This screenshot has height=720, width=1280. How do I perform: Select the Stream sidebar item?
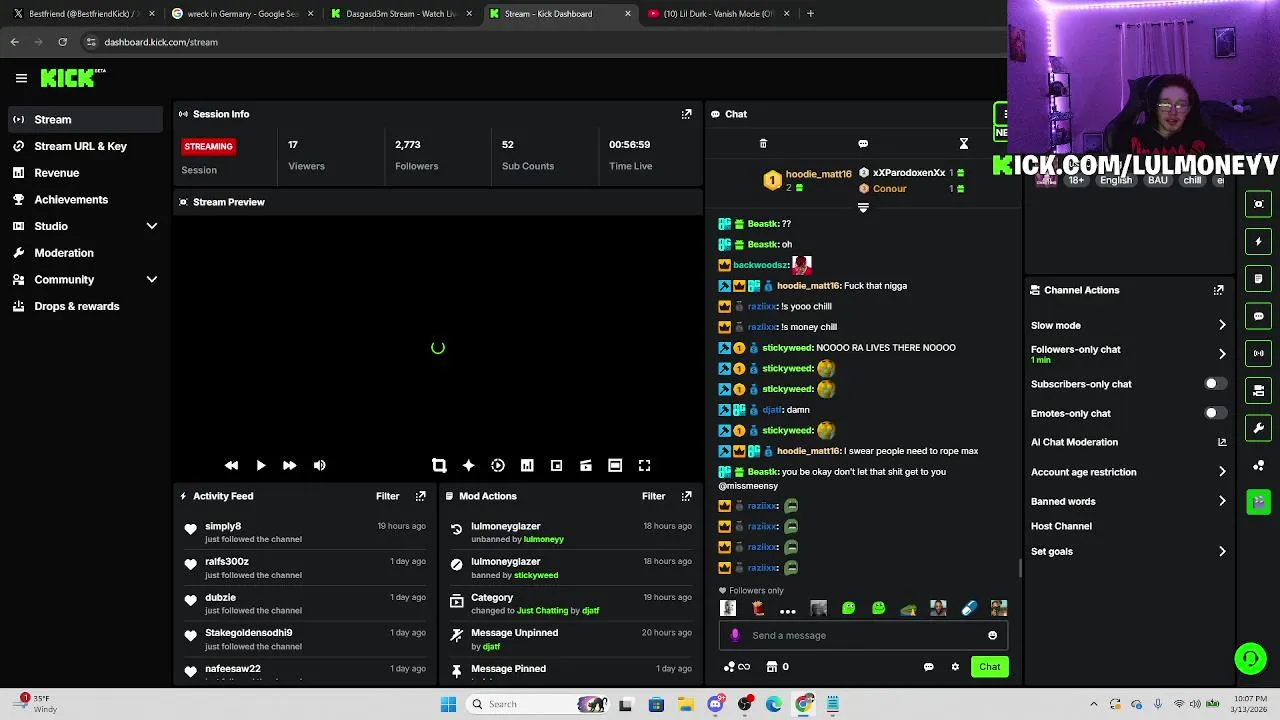tap(85, 120)
